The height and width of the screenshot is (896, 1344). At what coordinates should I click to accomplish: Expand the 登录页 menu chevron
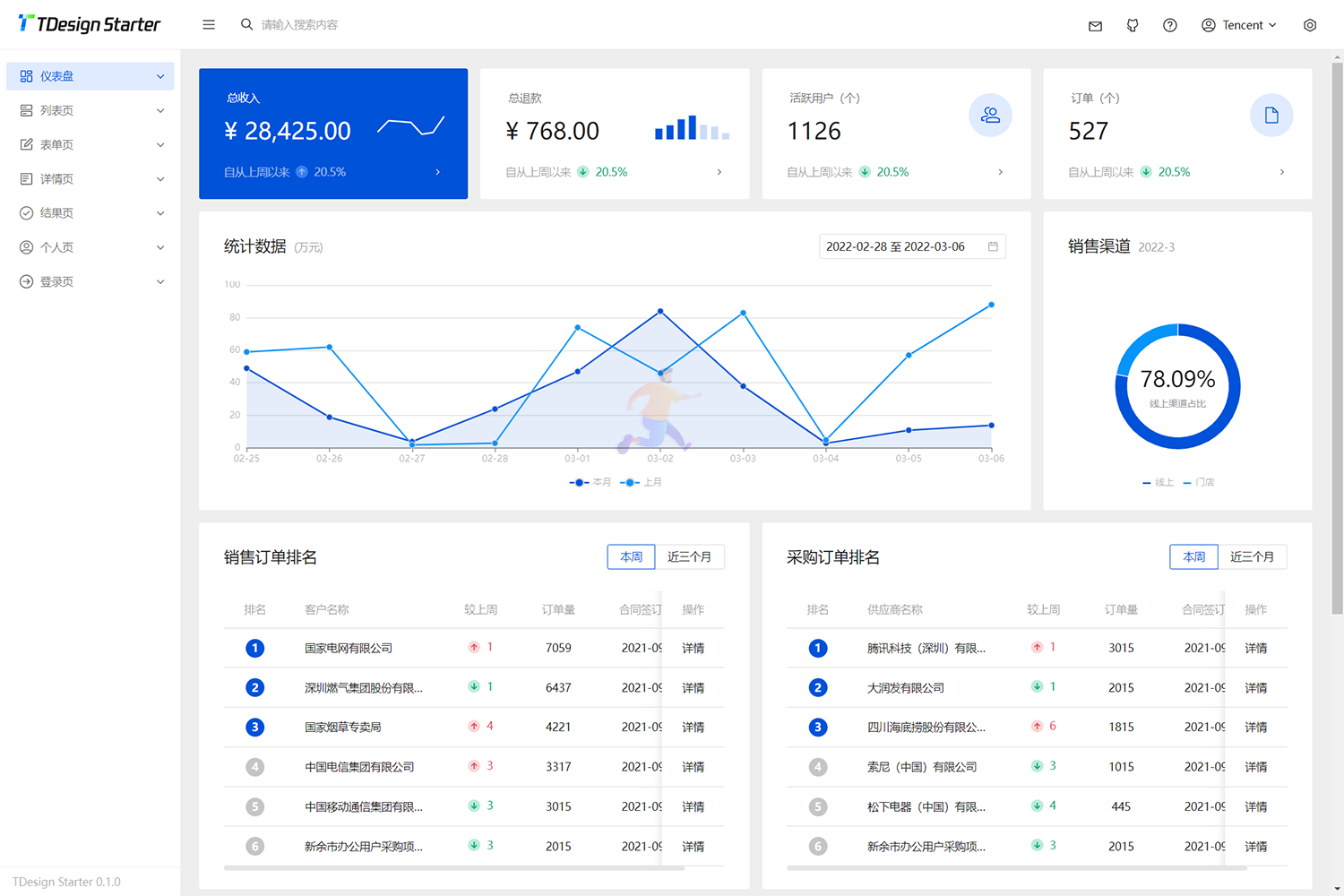(160, 281)
